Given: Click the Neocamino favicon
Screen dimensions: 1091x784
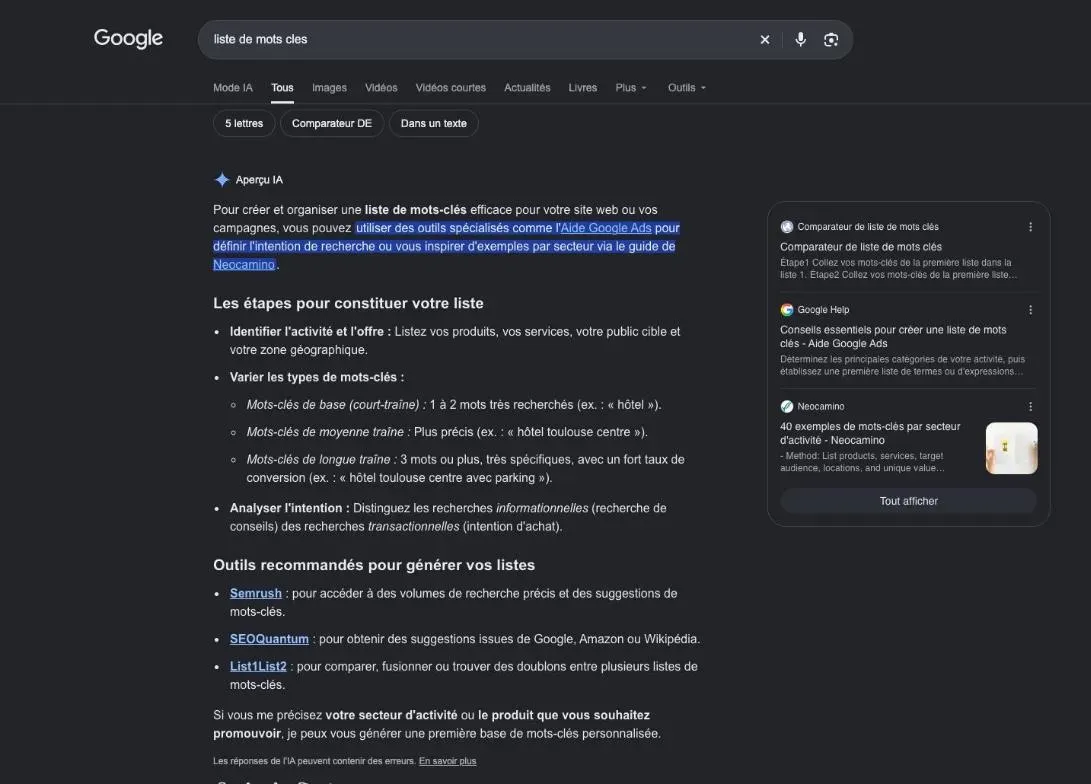Looking at the screenshot, I should coord(787,406).
